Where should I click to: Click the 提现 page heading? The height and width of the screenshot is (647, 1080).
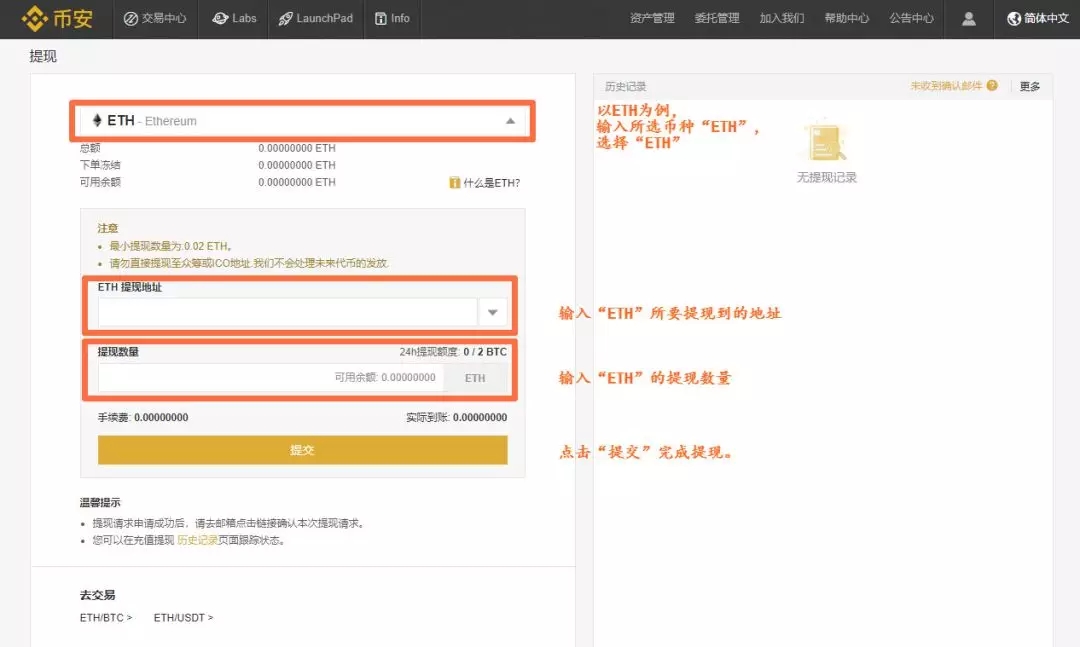43,56
